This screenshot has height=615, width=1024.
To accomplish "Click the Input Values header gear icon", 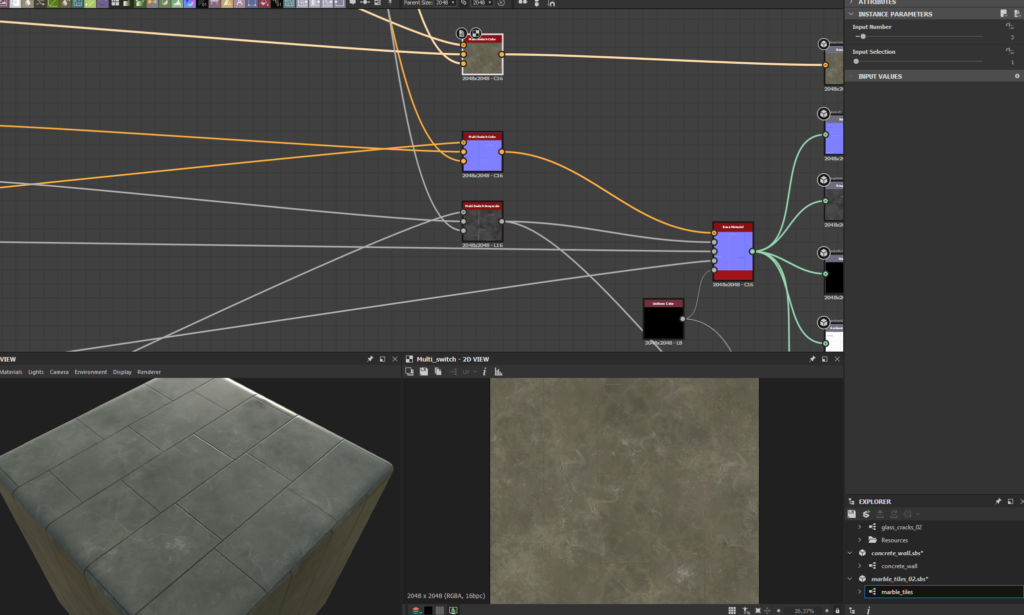I will (1017, 76).
